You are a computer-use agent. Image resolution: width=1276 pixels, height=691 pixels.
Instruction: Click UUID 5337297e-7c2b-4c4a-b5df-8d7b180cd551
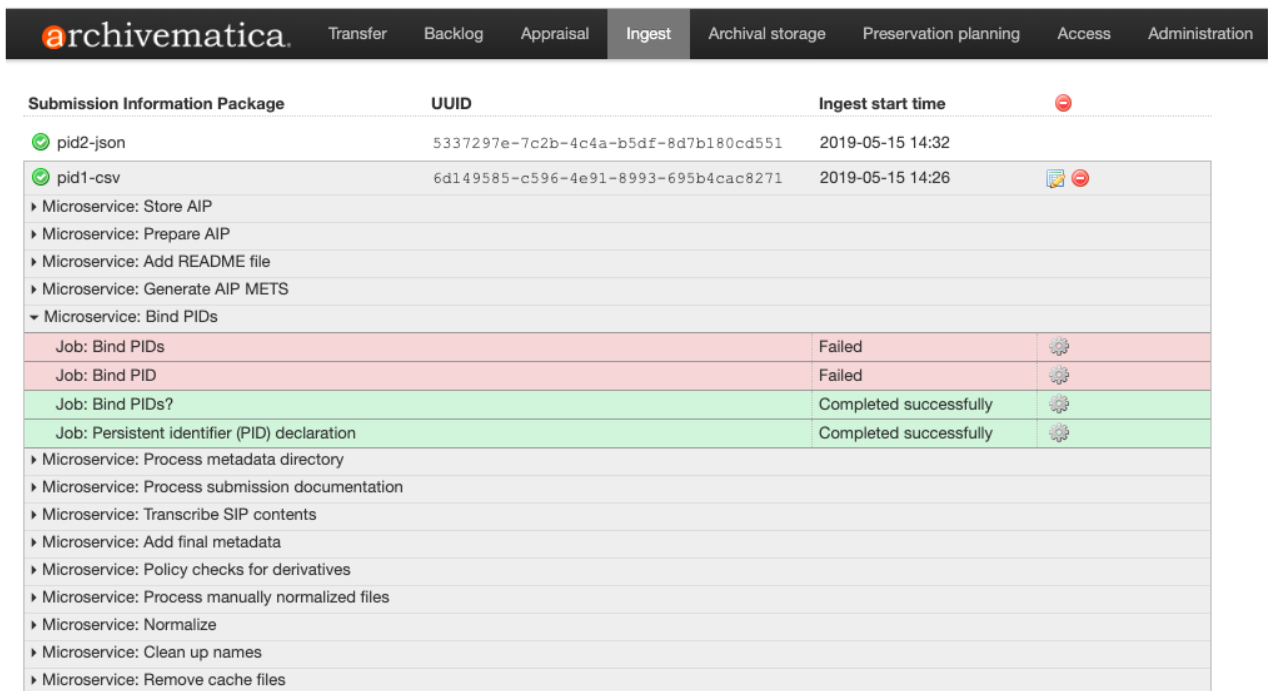point(607,143)
